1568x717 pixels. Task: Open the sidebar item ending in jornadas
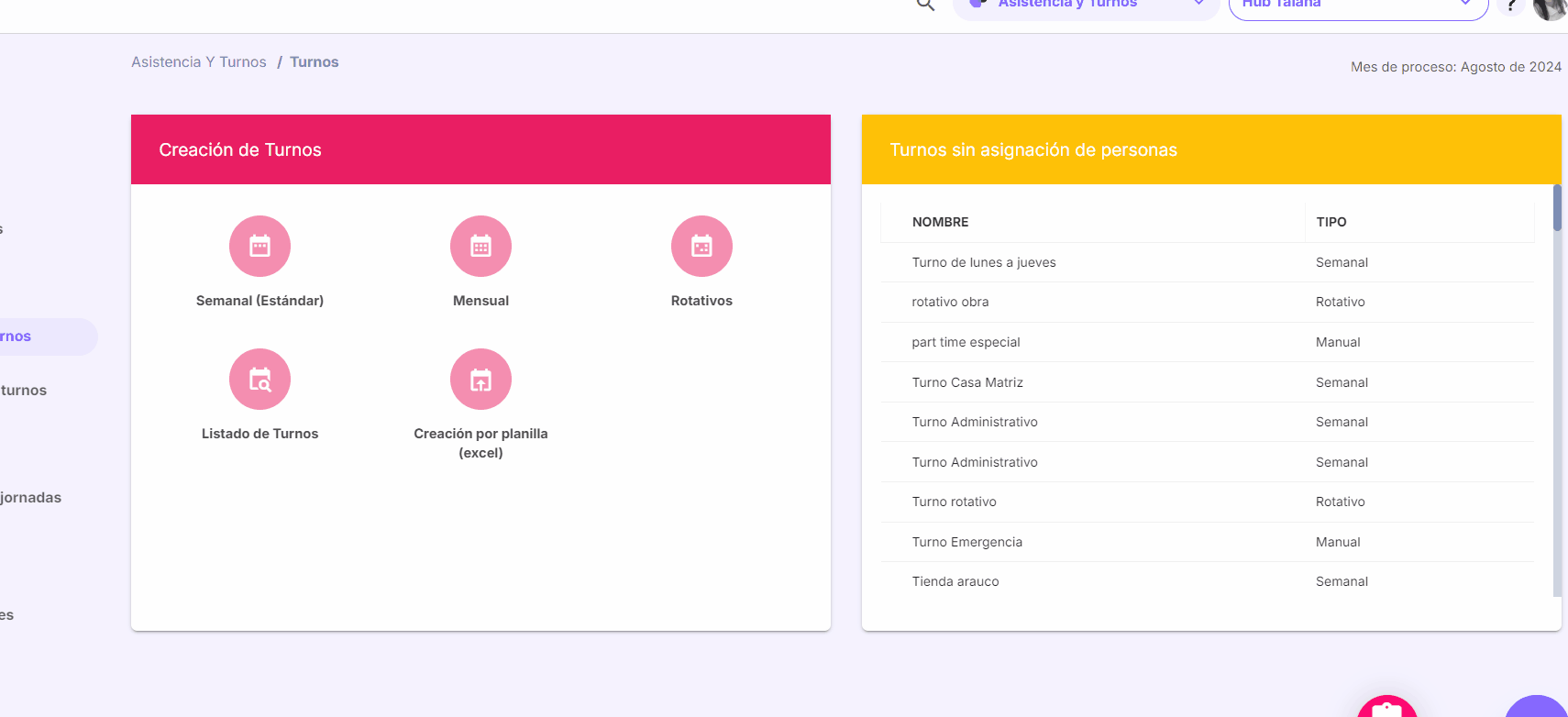pyautogui.click(x=31, y=498)
